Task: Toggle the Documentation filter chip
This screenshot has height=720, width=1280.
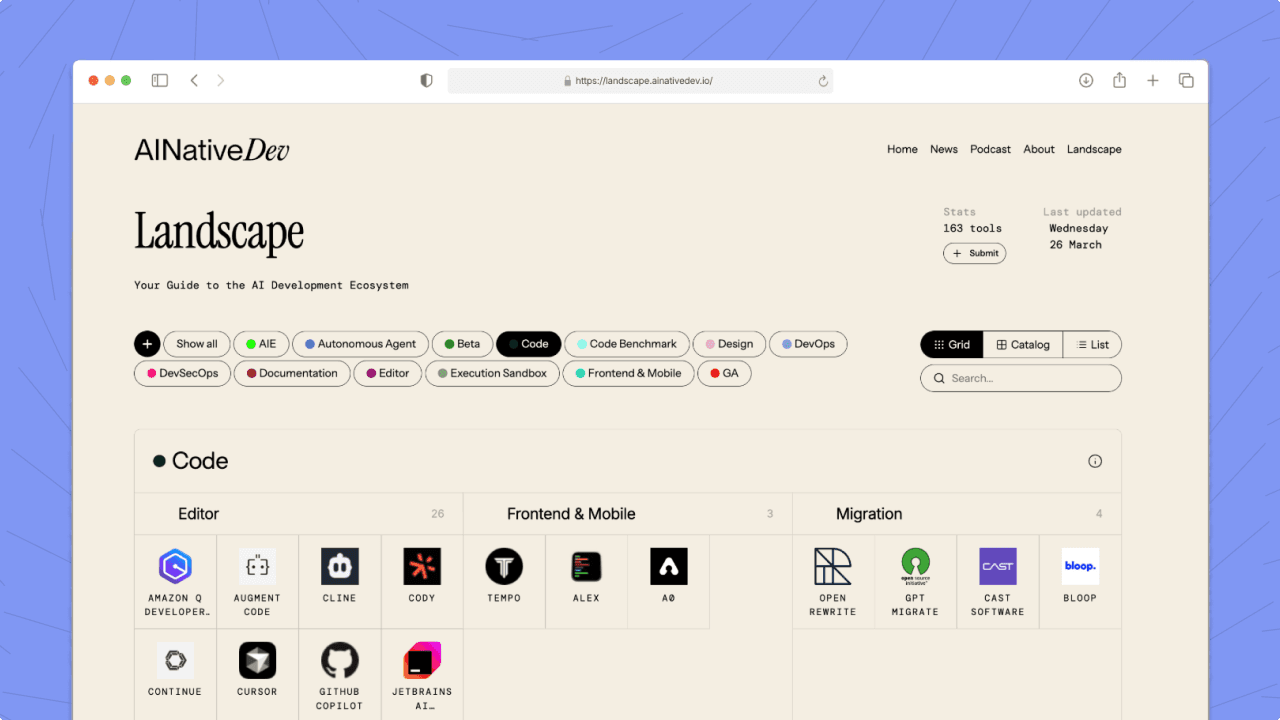Action: (292, 374)
